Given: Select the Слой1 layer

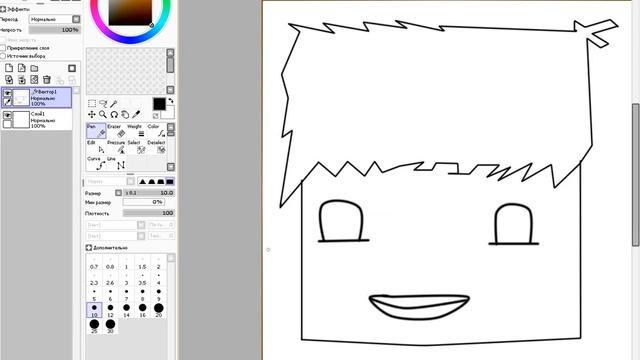Looking at the screenshot, I should click(36, 120).
